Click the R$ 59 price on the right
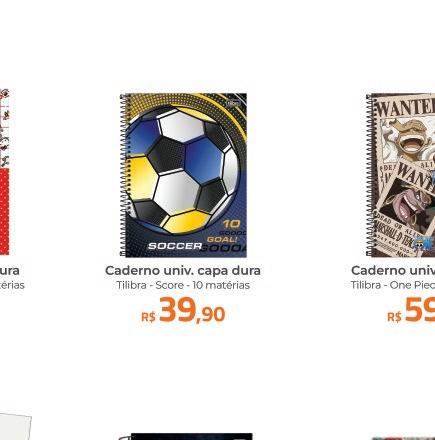The height and width of the screenshot is (440, 435). [x=411, y=311]
